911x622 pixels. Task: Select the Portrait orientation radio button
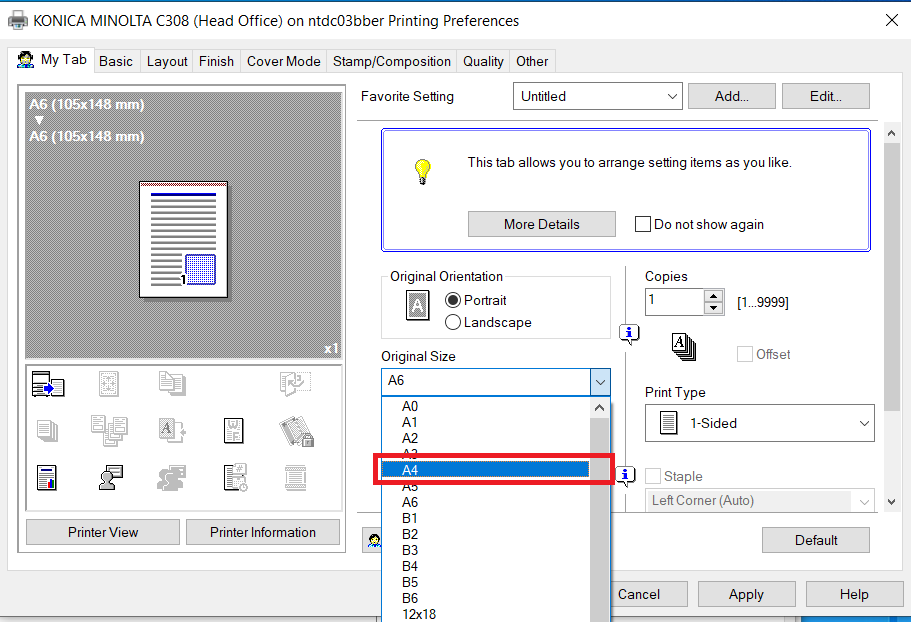point(453,300)
